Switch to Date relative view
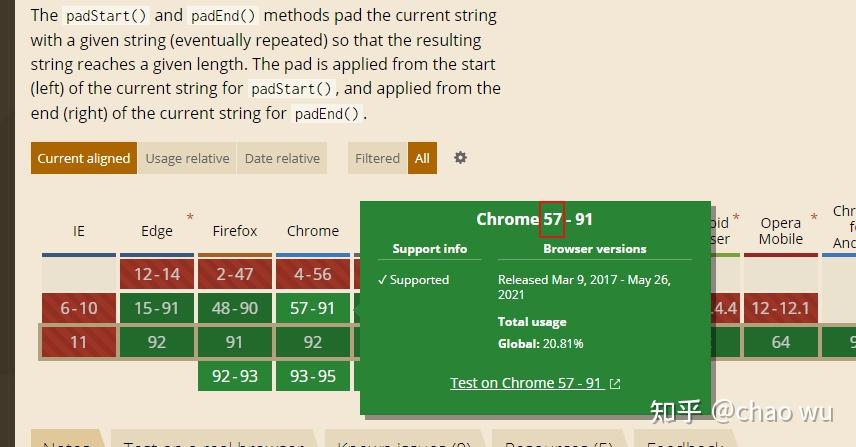Screen dimensions: 856x447 pyautogui.click(x=282, y=158)
